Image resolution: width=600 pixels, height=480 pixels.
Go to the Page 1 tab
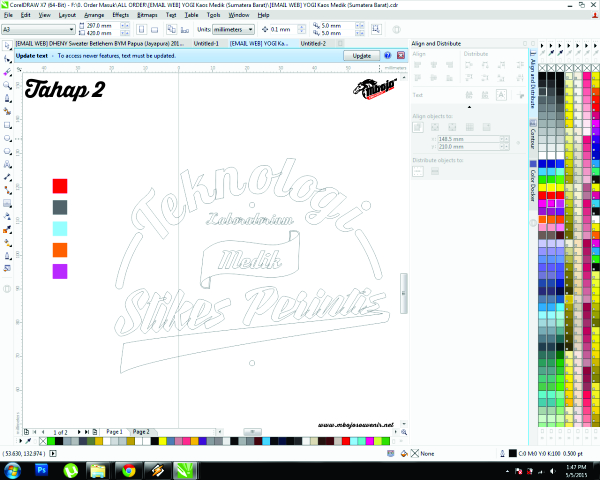click(114, 432)
